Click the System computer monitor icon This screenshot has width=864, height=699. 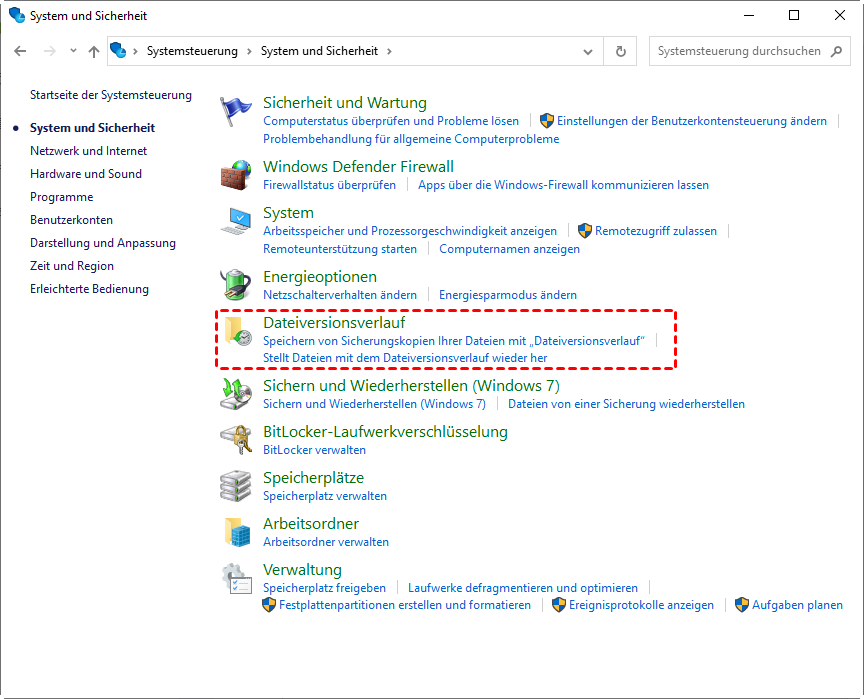coord(236,221)
